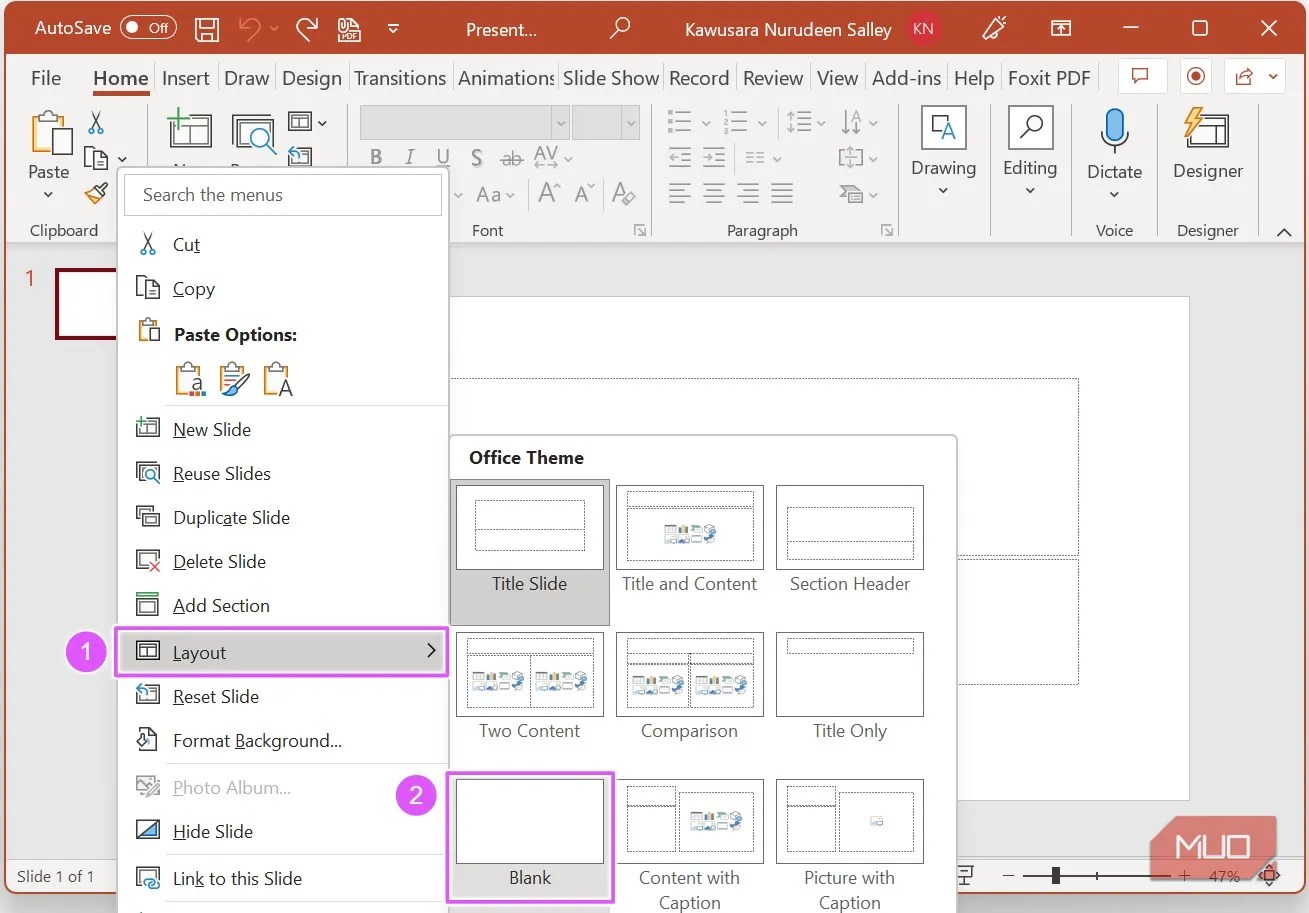Screen dimensions: 1309x913
Task: Switch to the Animations tab
Action: (x=505, y=77)
